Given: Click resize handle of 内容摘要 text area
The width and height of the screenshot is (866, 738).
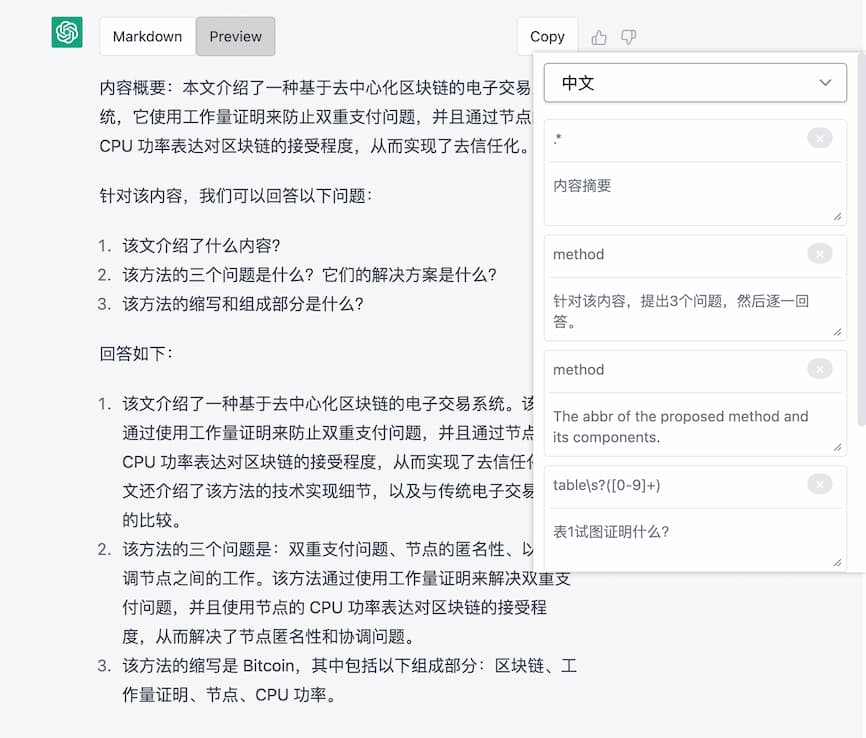Looking at the screenshot, I should click(x=837, y=217).
